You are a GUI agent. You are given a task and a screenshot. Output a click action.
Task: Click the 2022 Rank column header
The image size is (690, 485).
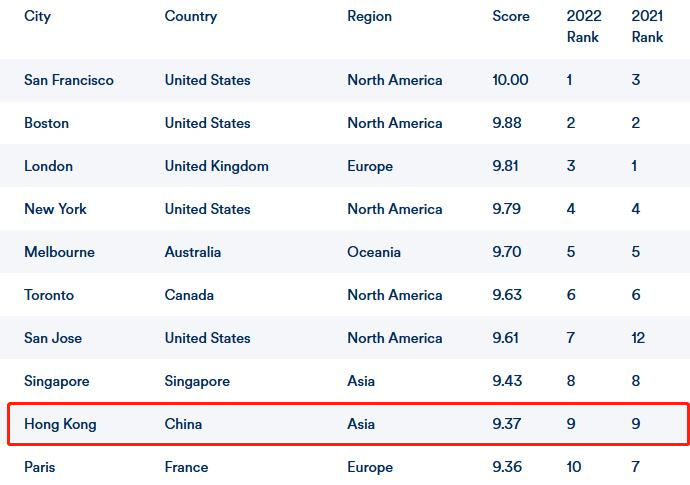tap(584, 26)
